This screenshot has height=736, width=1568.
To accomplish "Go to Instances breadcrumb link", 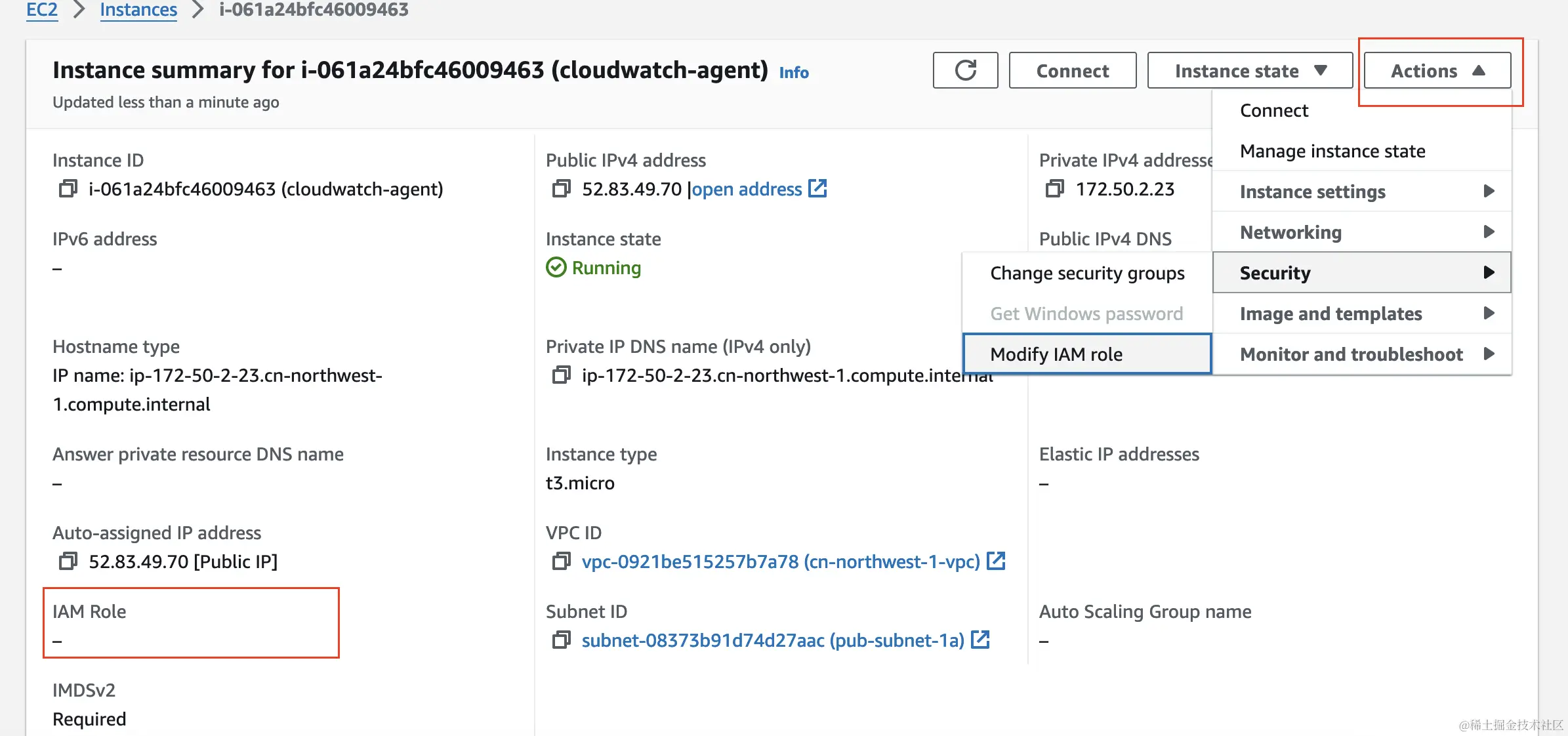I will pos(138,10).
